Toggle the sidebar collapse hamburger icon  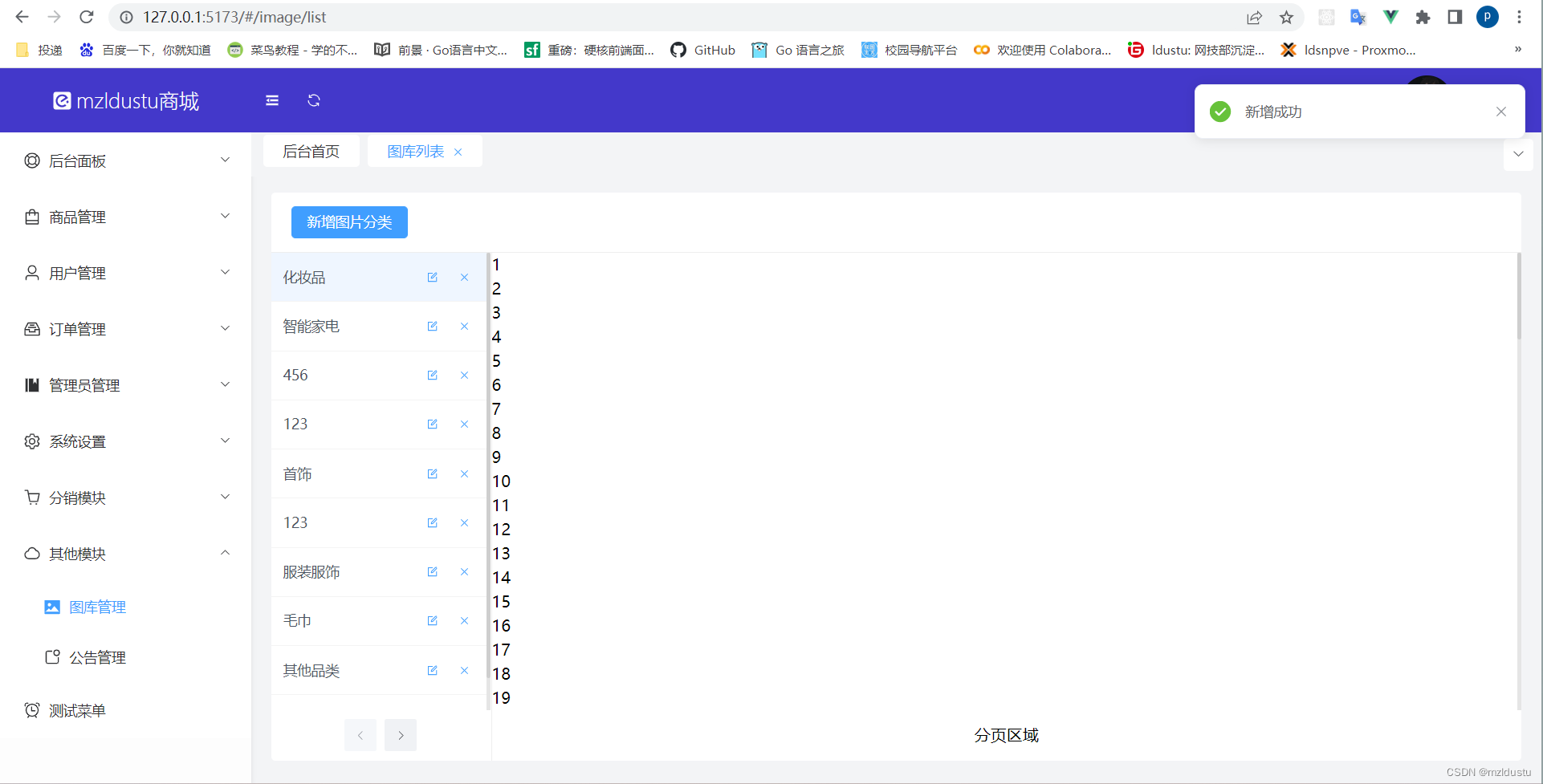(272, 100)
